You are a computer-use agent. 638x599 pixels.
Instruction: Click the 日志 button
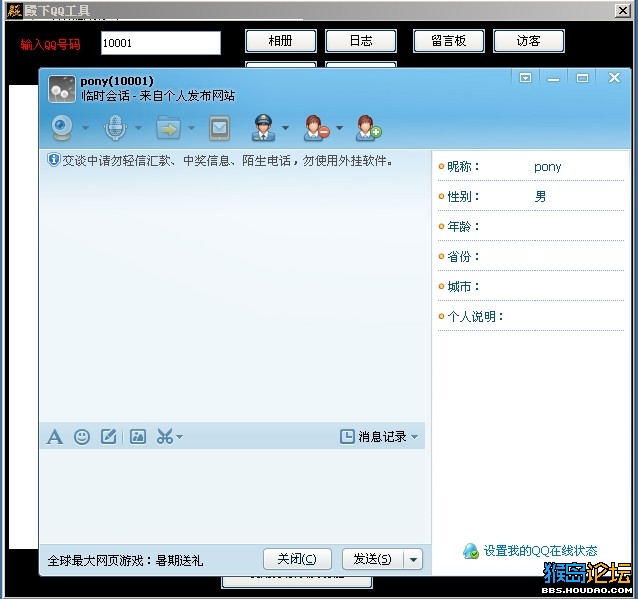[361, 41]
